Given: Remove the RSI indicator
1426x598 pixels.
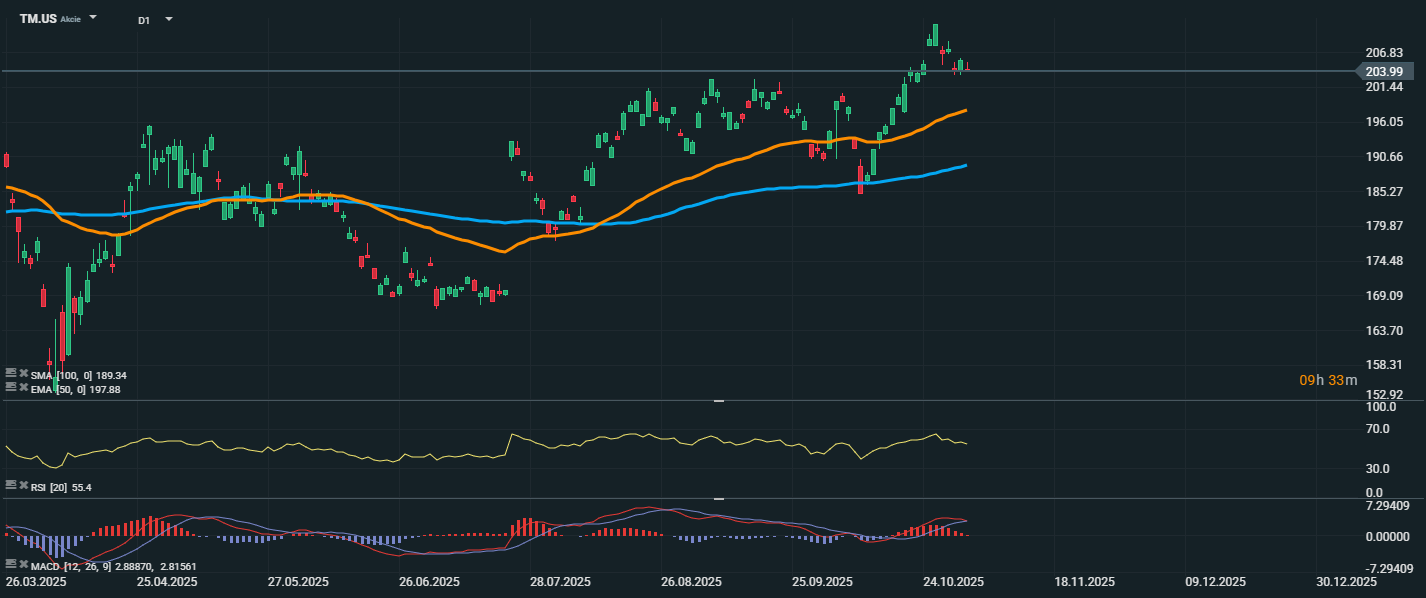Looking at the screenshot, I should click(23, 485).
